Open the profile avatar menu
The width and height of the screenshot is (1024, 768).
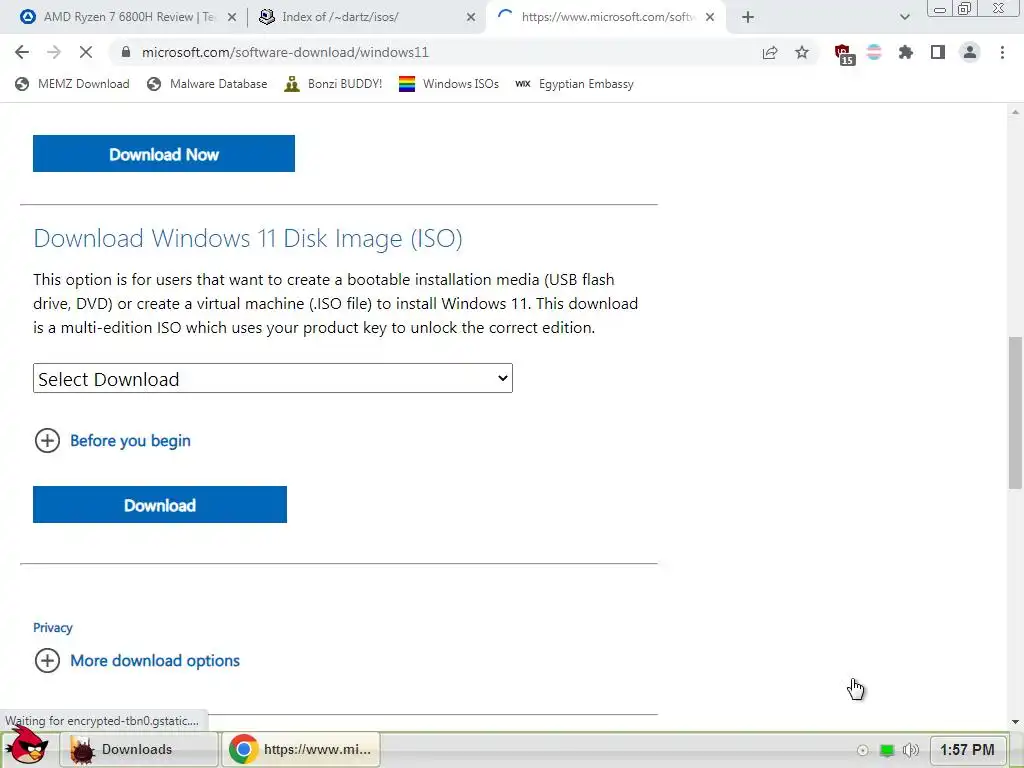(970, 52)
